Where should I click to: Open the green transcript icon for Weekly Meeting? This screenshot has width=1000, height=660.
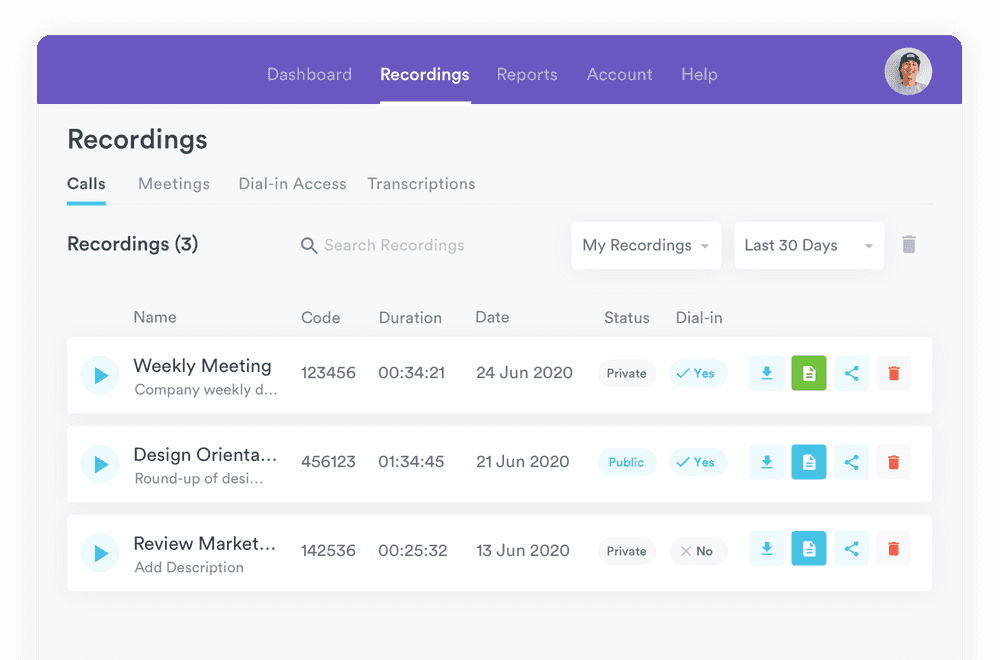click(809, 374)
